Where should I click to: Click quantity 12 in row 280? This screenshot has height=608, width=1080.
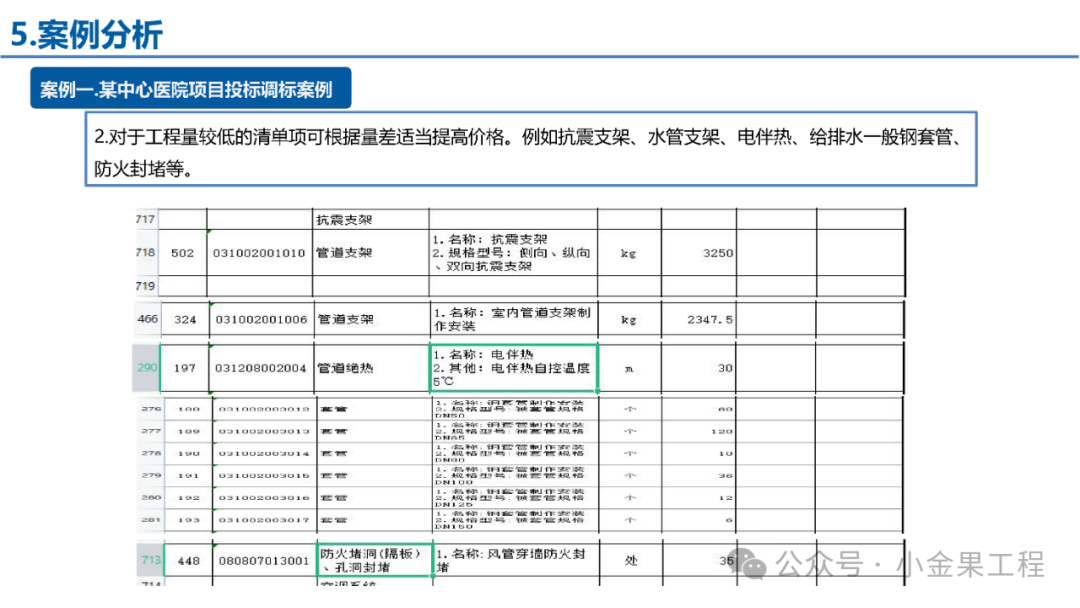[698, 497]
